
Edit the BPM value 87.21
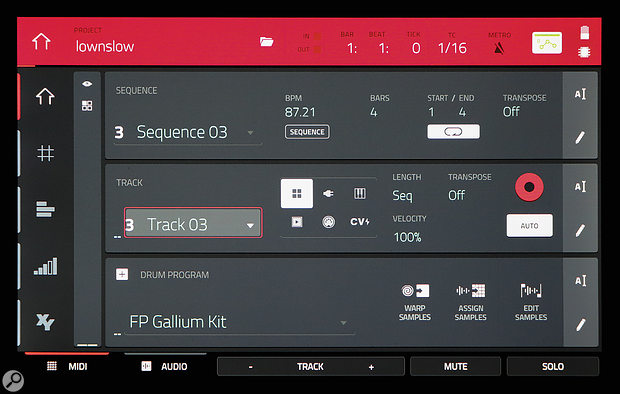click(x=300, y=112)
